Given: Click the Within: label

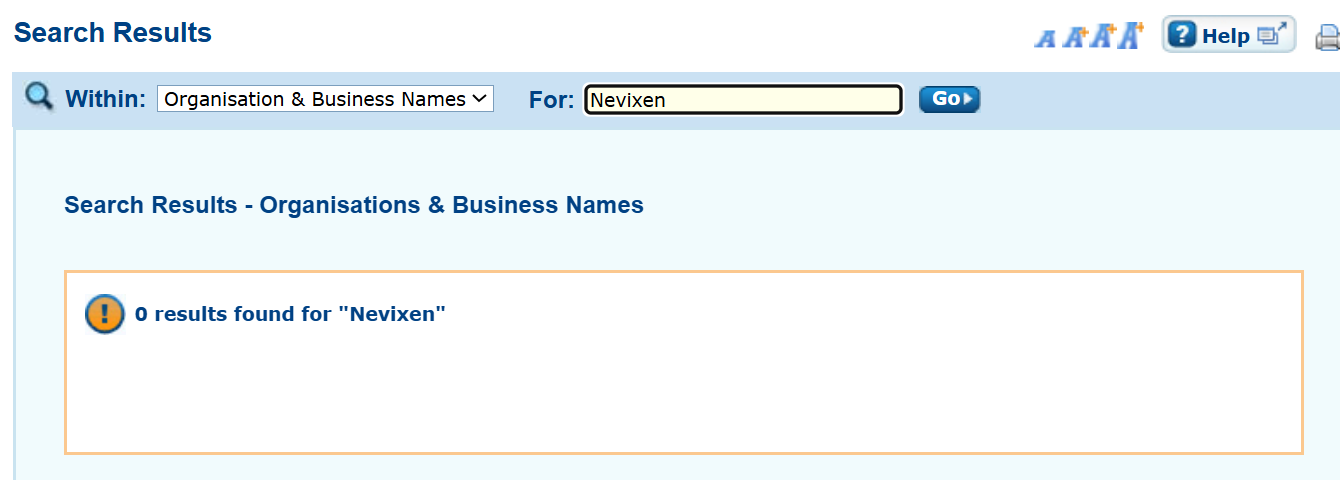Looking at the screenshot, I should click(105, 99).
